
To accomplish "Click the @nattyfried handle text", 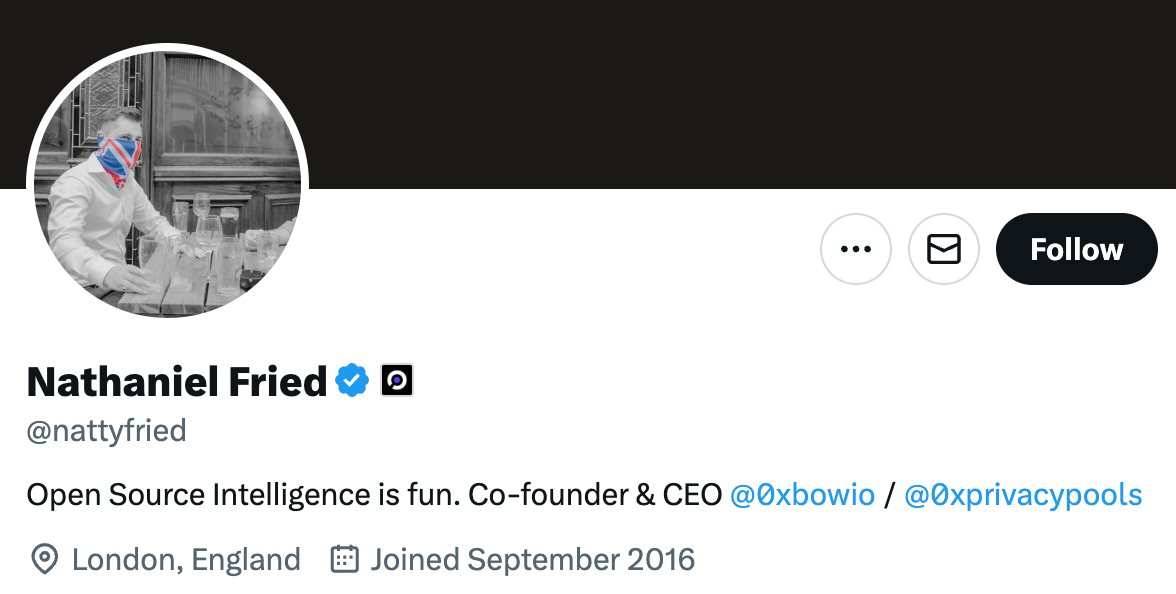I will point(106,431).
